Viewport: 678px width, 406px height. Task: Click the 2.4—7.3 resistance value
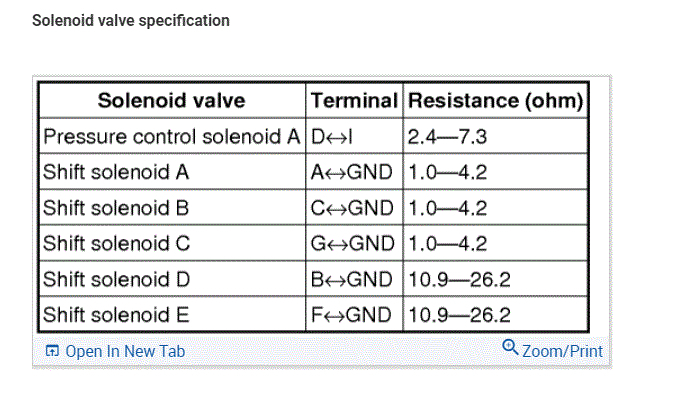point(448,136)
